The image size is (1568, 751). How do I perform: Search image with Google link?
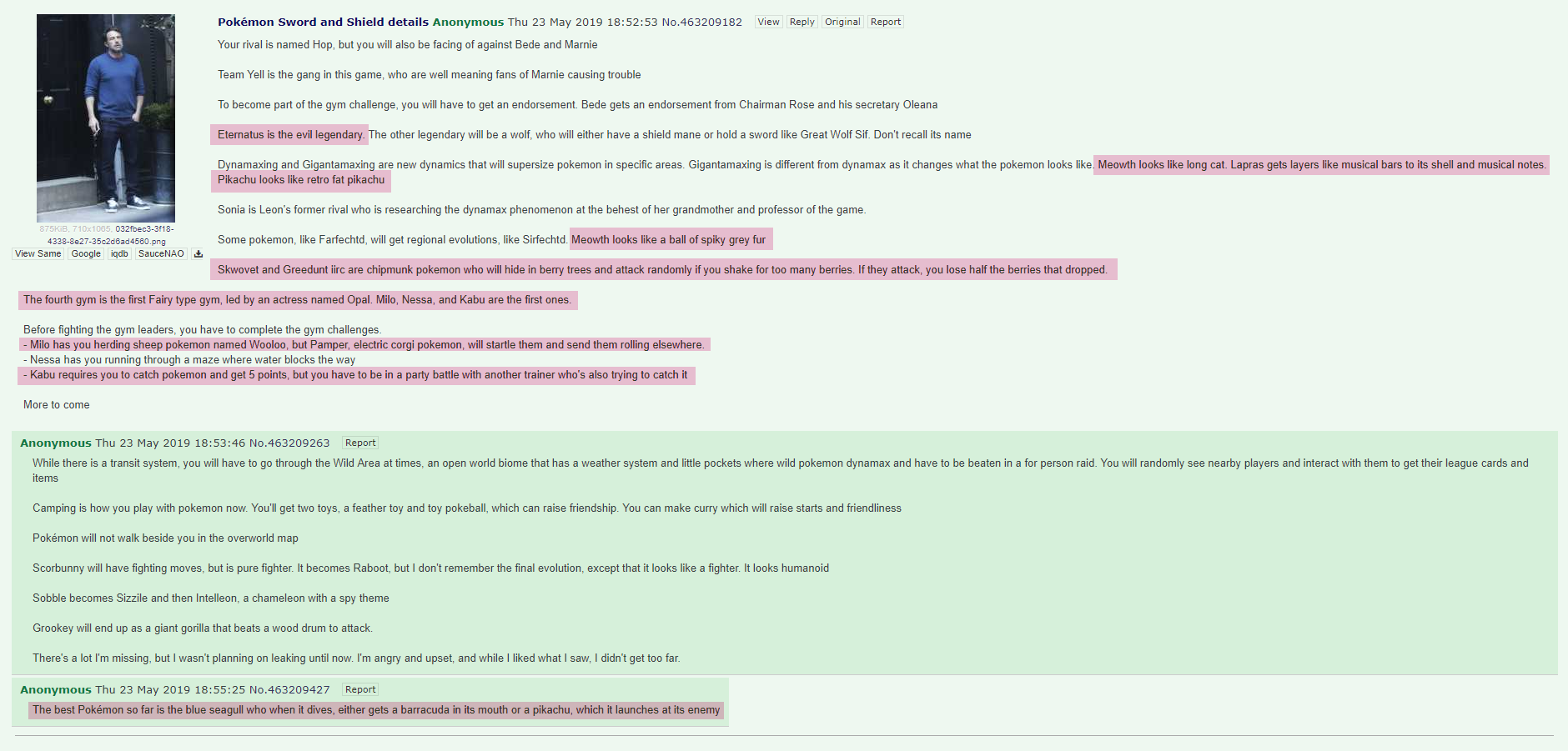point(86,254)
